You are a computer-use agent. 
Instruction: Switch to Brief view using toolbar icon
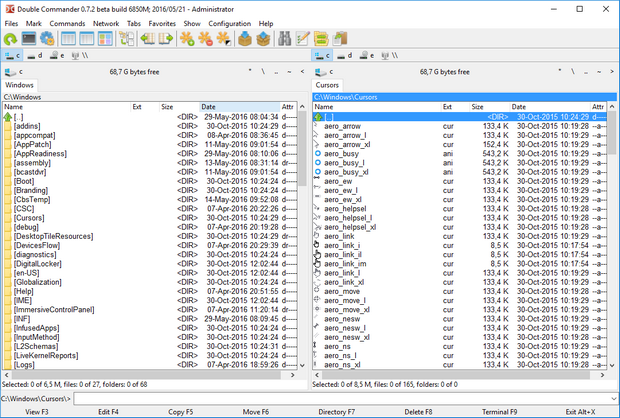[x=68, y=39]
